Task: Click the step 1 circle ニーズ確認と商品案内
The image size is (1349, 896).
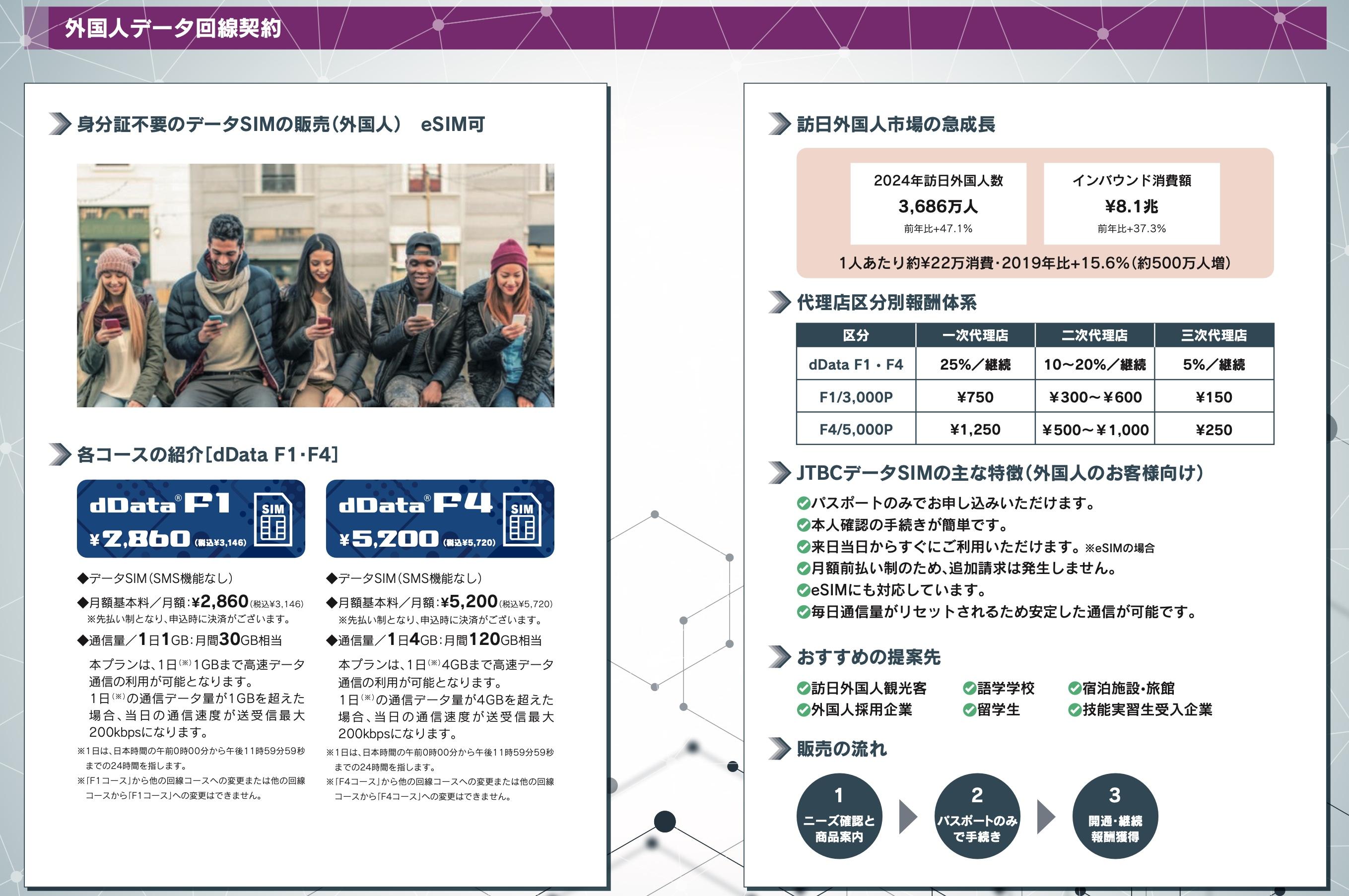Action: [839, 816]
